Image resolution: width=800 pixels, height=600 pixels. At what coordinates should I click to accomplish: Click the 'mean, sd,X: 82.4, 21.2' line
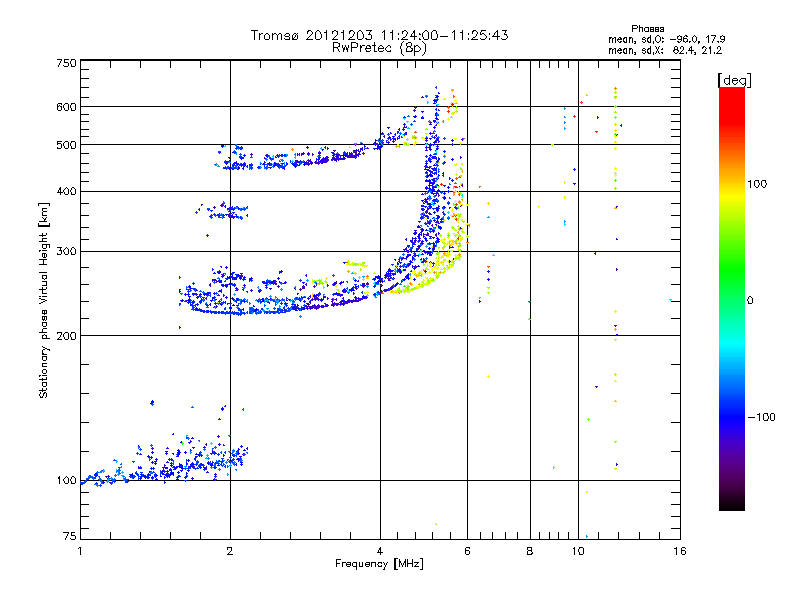coord(665,50)
